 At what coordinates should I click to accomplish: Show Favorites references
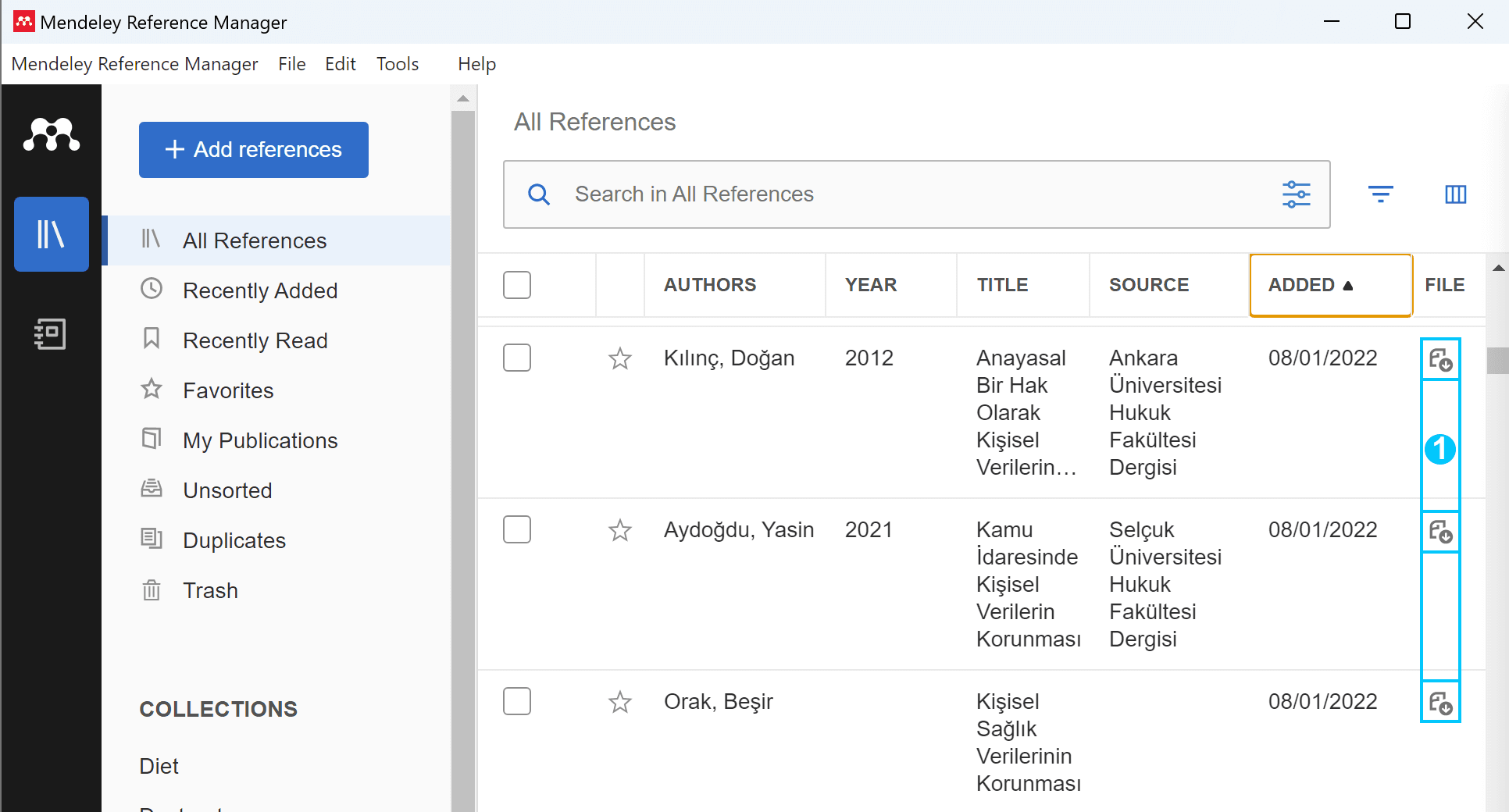[x=276, y=390]
